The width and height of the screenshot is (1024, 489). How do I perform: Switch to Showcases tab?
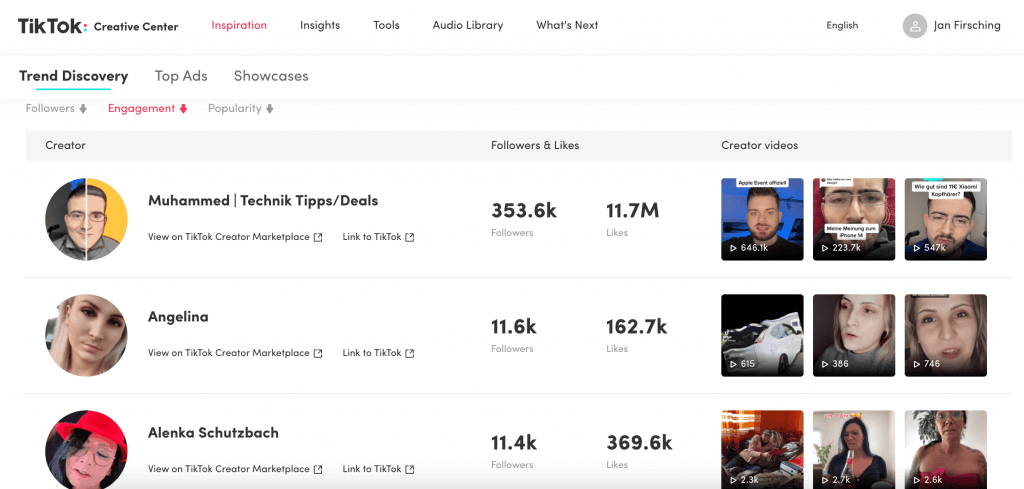(271, 76)
